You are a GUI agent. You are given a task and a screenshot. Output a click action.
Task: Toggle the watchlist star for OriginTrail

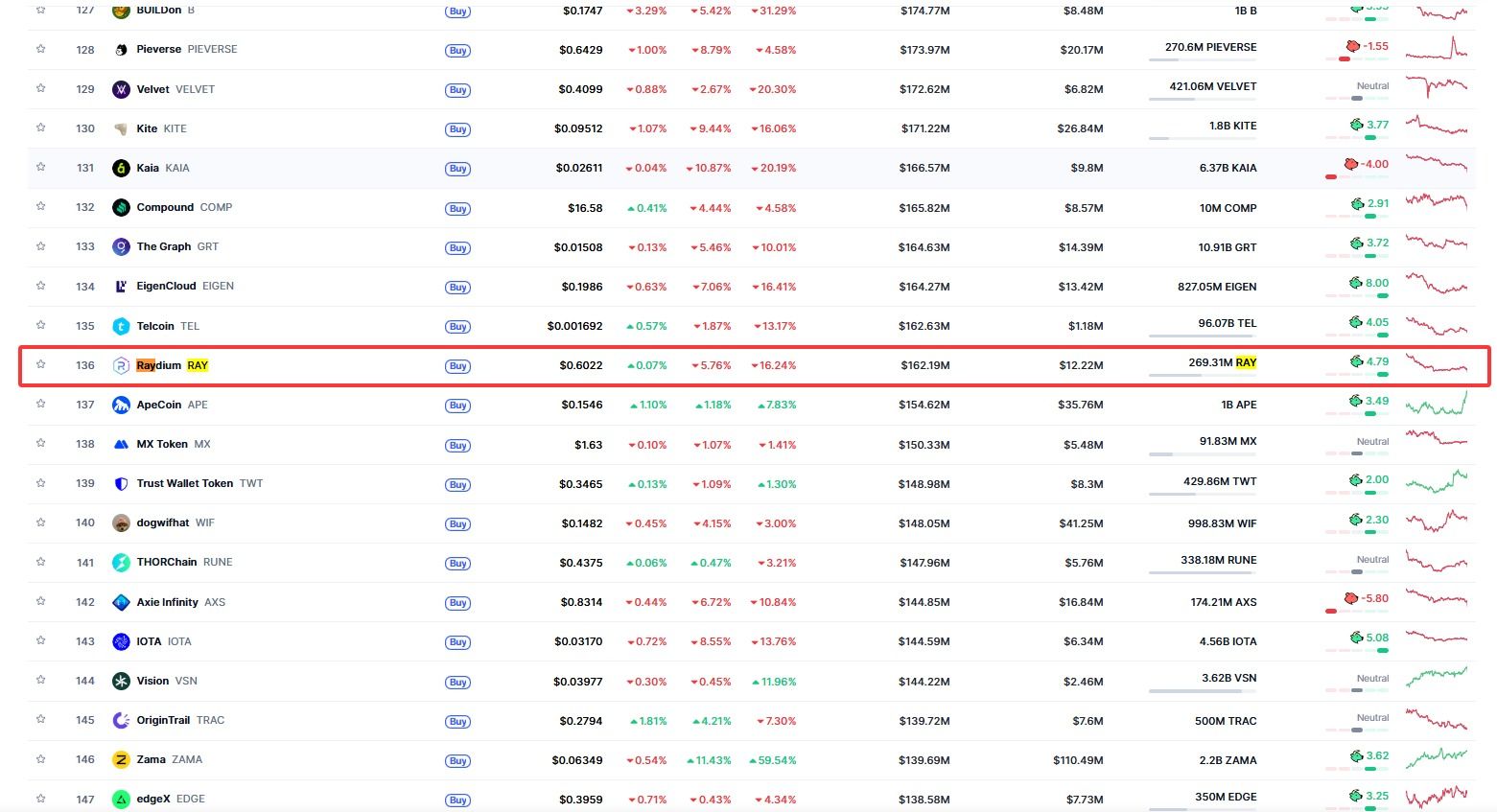(40, 719)
